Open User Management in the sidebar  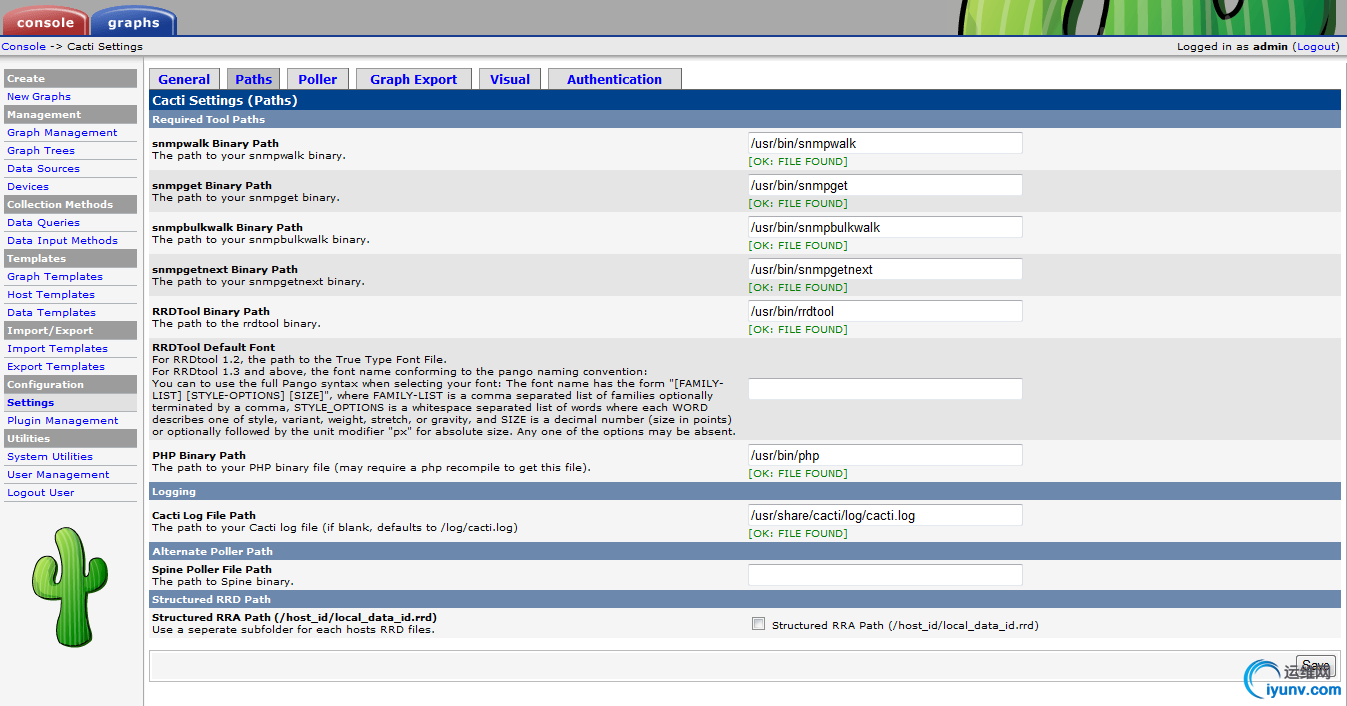[58, 475]
